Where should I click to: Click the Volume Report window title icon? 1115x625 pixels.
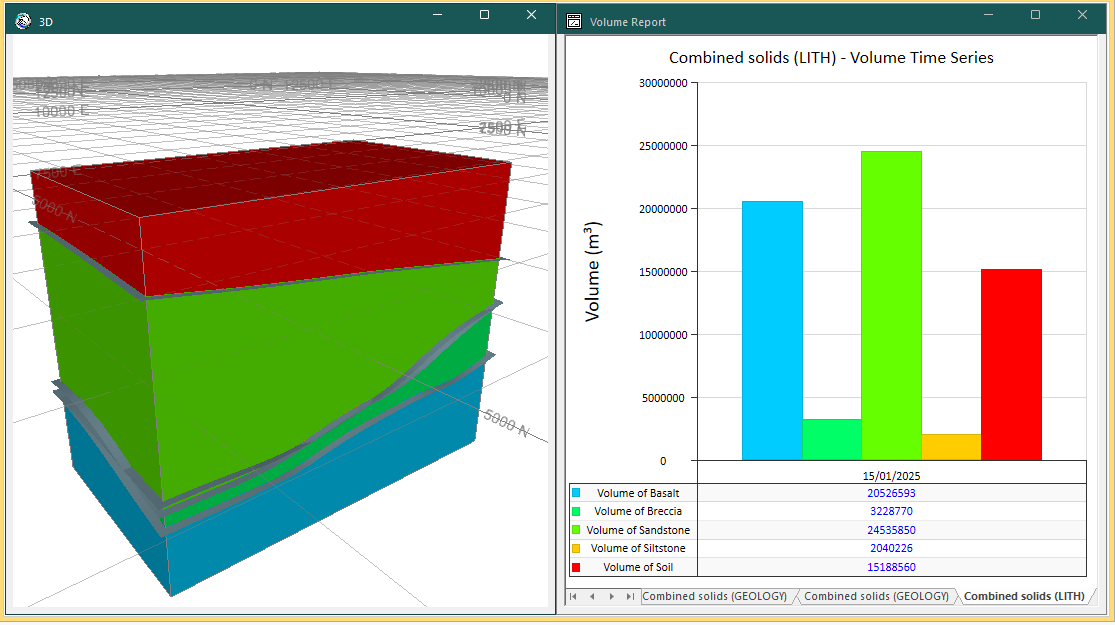coord(574,21)
